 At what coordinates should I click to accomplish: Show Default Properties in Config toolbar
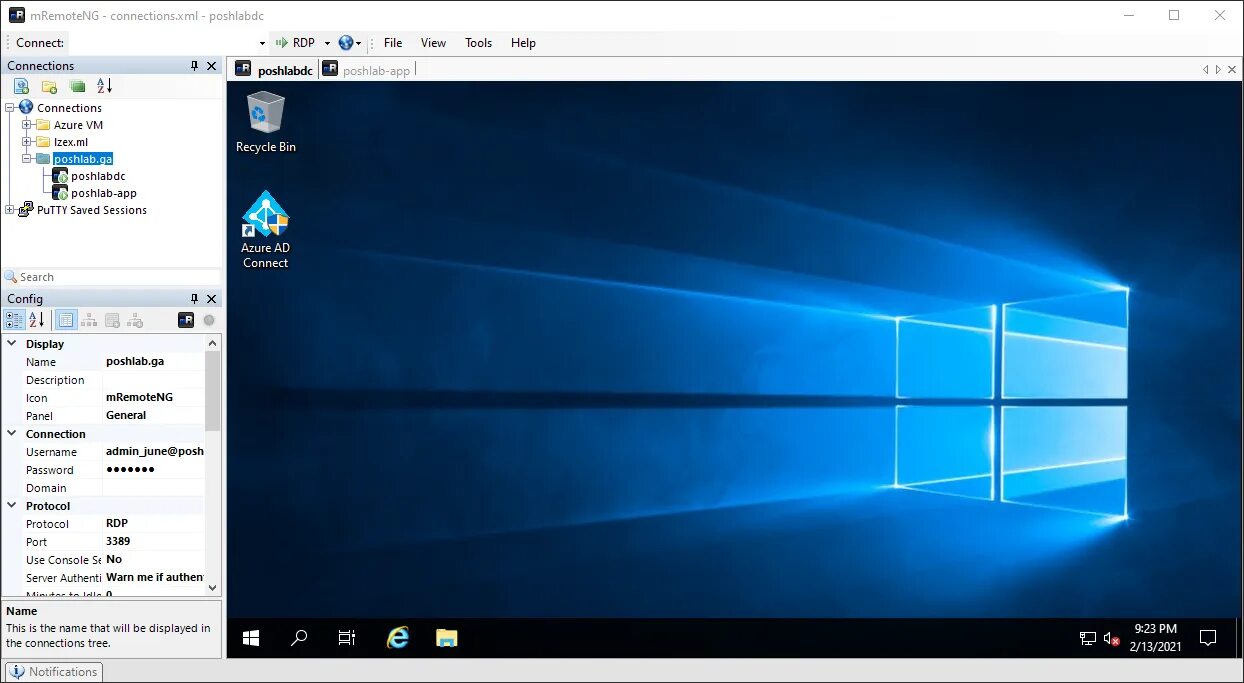click(113, 320)
